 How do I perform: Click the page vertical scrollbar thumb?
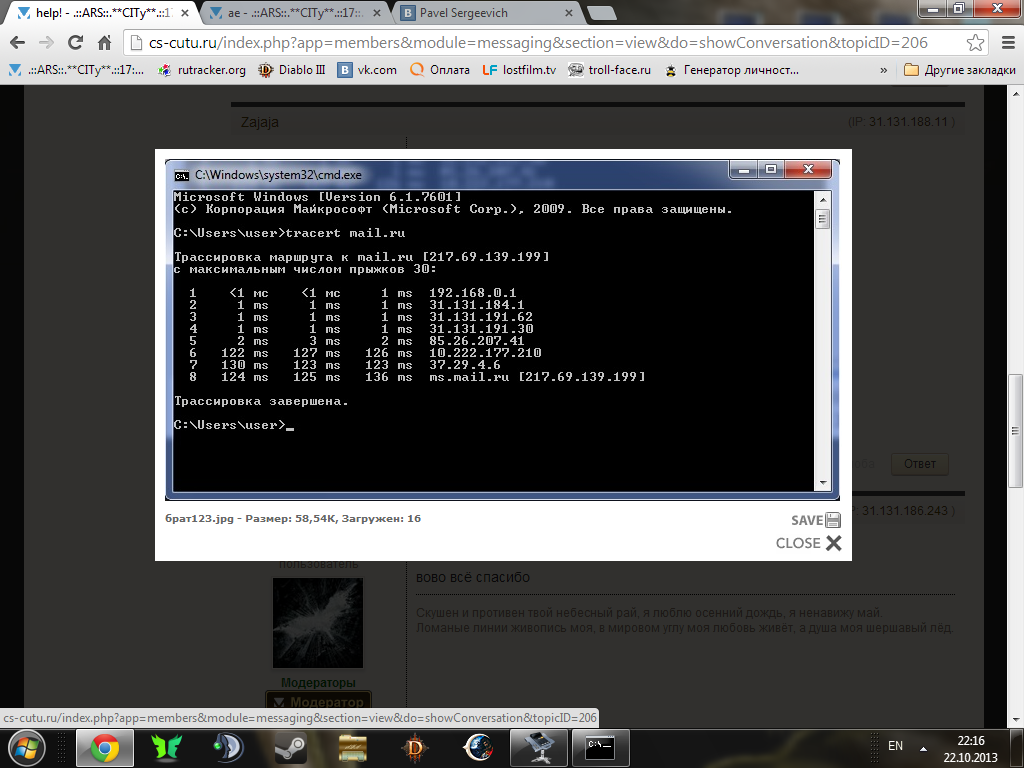point(1016,431)
